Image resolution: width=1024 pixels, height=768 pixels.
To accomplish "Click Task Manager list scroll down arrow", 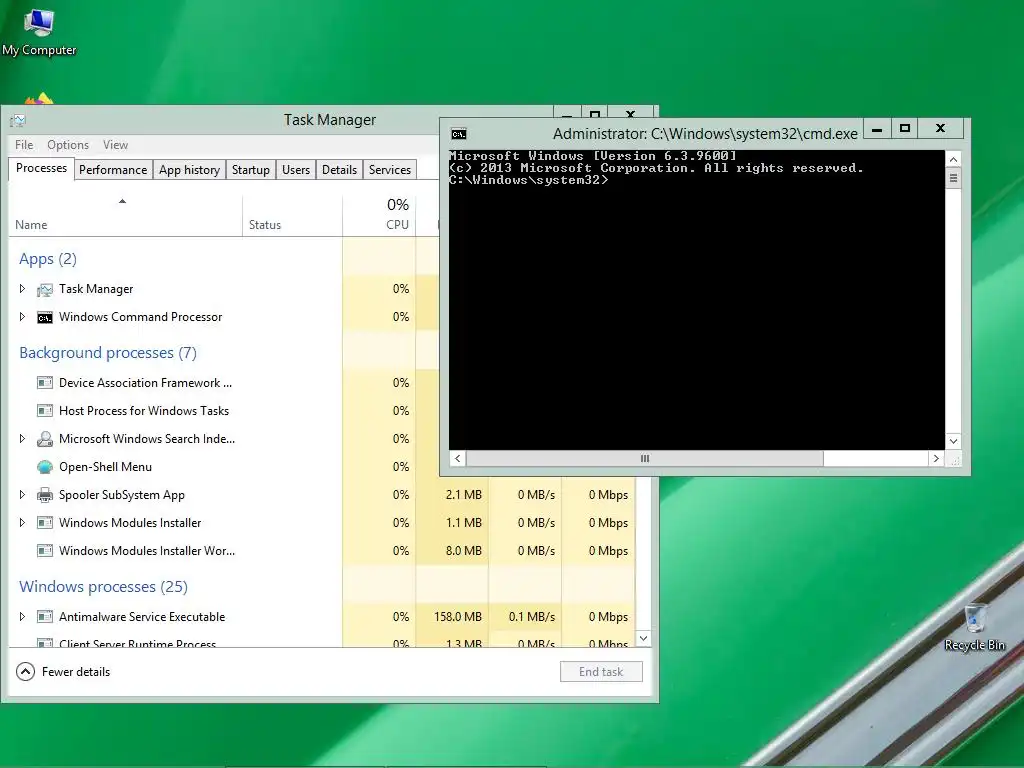I will point(643,638).
